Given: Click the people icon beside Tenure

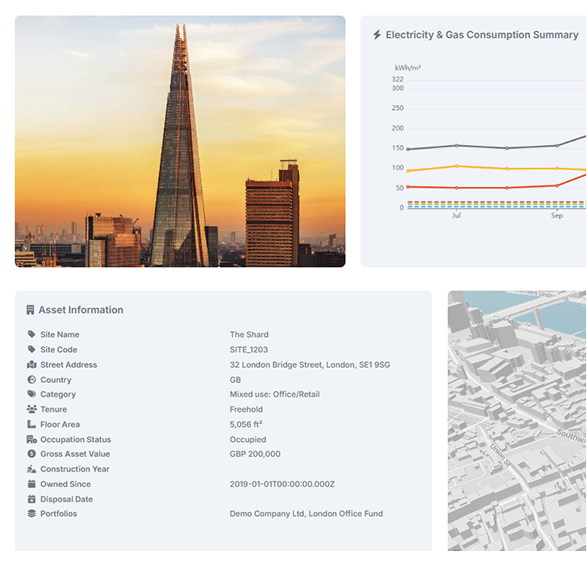Looking at the screenshot, I should point(31,409).
